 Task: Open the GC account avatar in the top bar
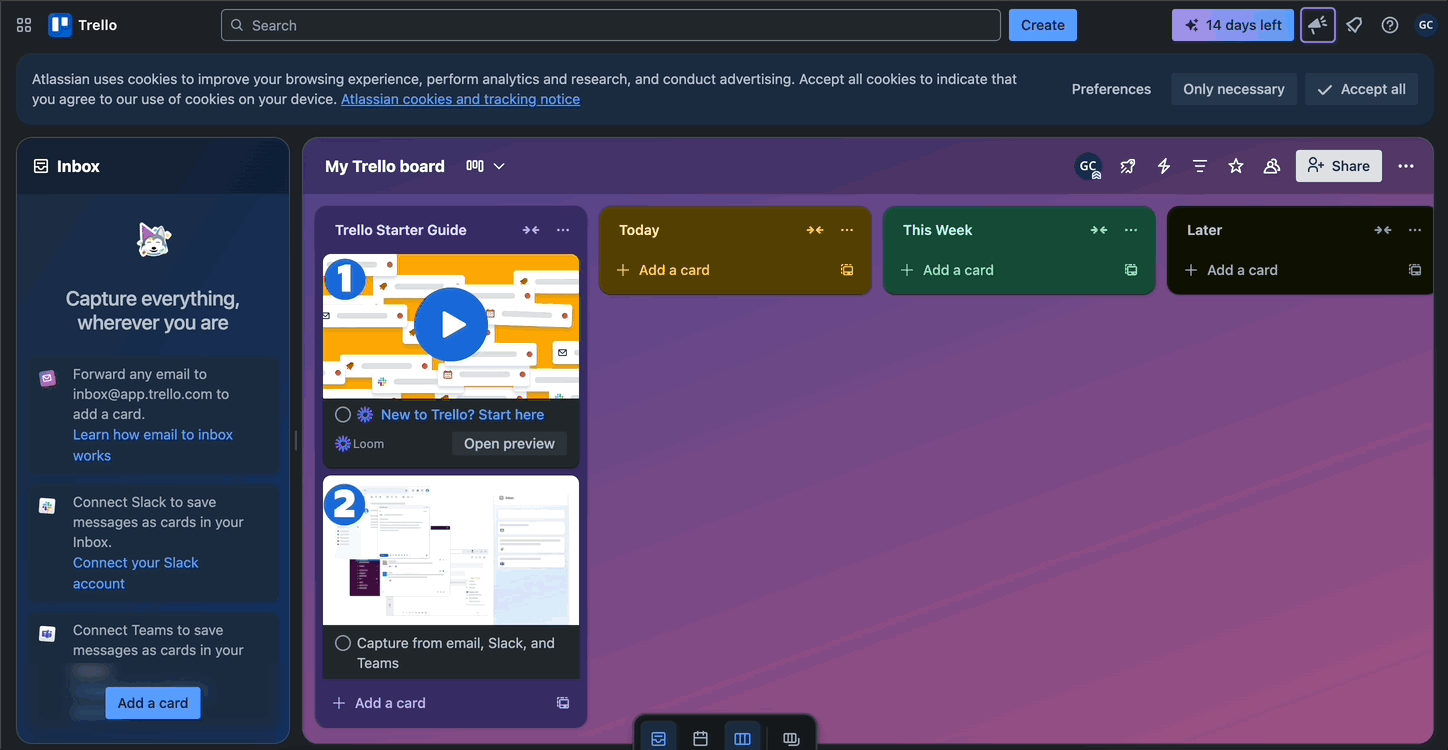tap(1426, 25)
